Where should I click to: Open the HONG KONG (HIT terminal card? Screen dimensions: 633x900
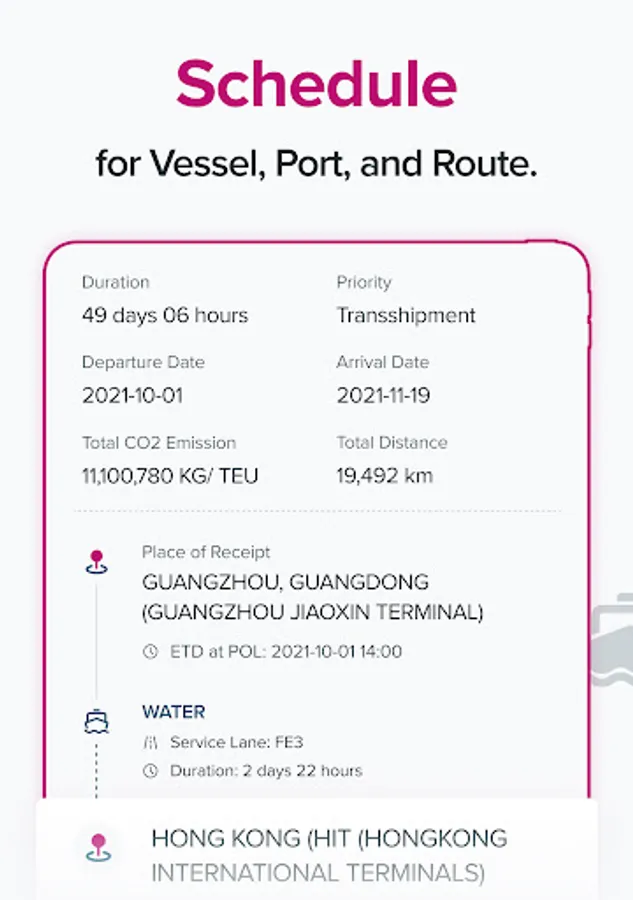tap(329, 855)
